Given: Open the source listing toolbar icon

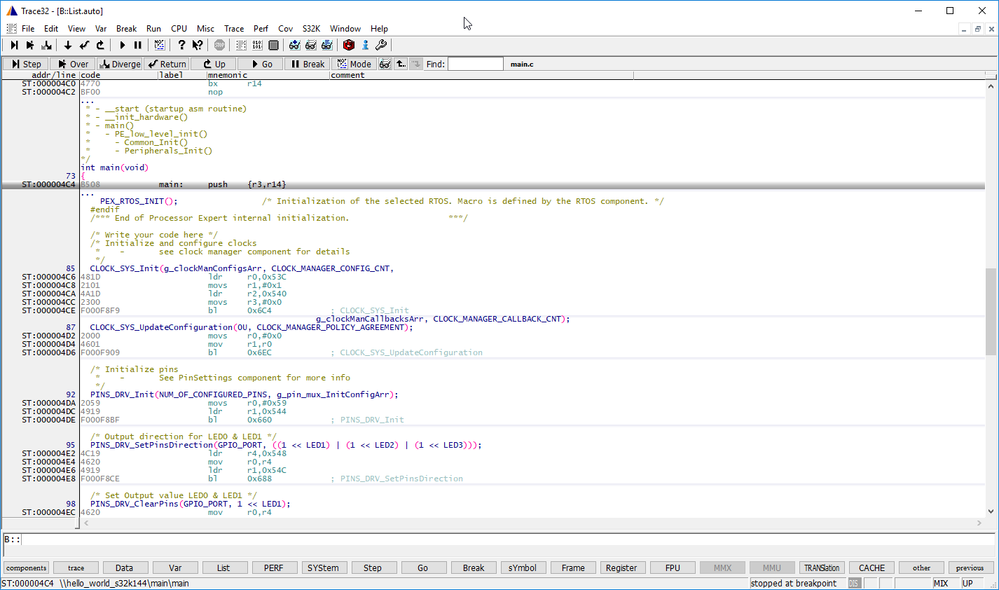Looking at the screenshot, I should tap(241, 45).
